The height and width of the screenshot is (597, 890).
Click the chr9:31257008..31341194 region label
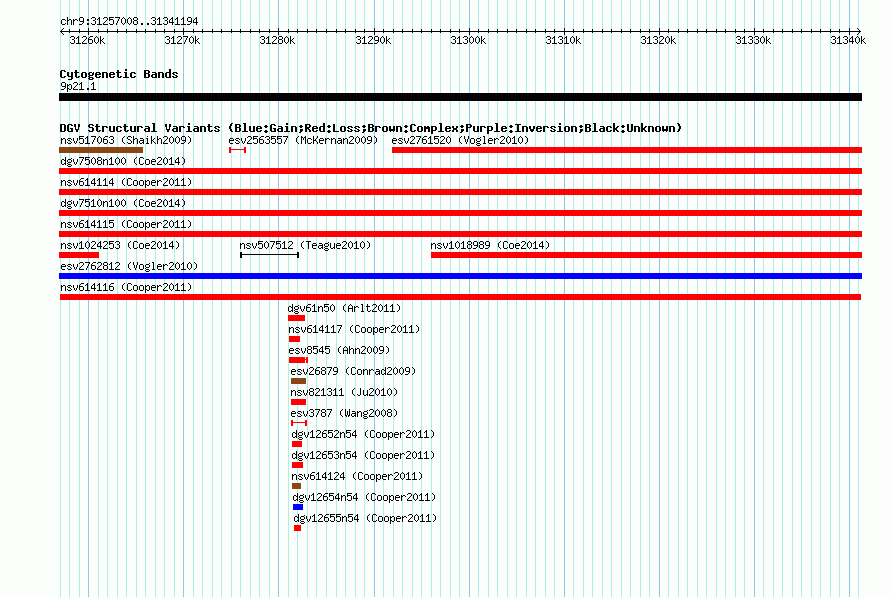click(x=129, y=22)
